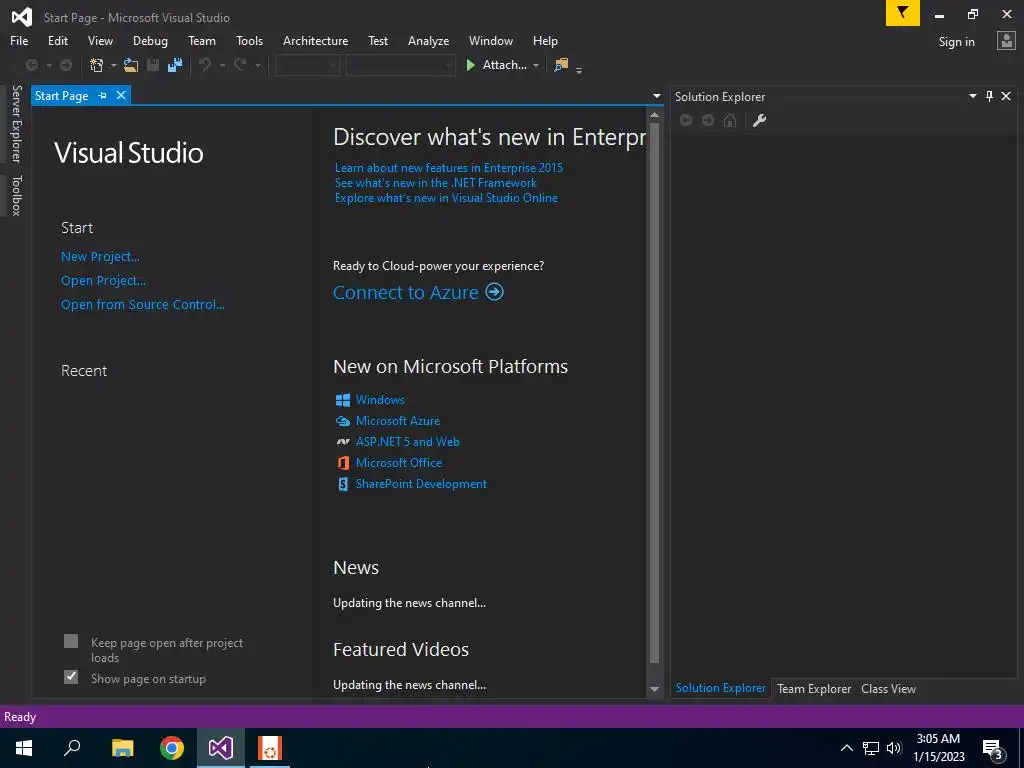Screen dimensions: 1024x768
Task: Click the Solution Explorer Home icon
Action: tap(730, 120)
